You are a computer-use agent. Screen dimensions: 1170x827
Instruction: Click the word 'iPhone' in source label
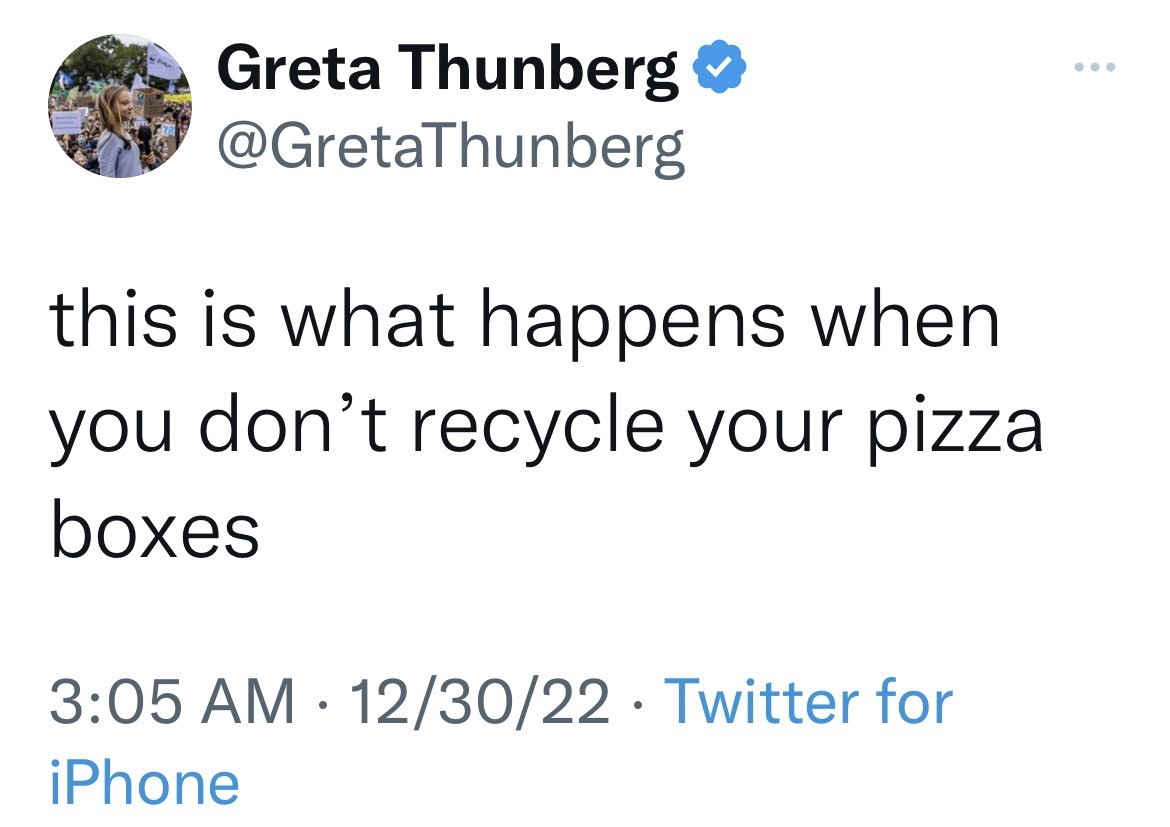145,782
